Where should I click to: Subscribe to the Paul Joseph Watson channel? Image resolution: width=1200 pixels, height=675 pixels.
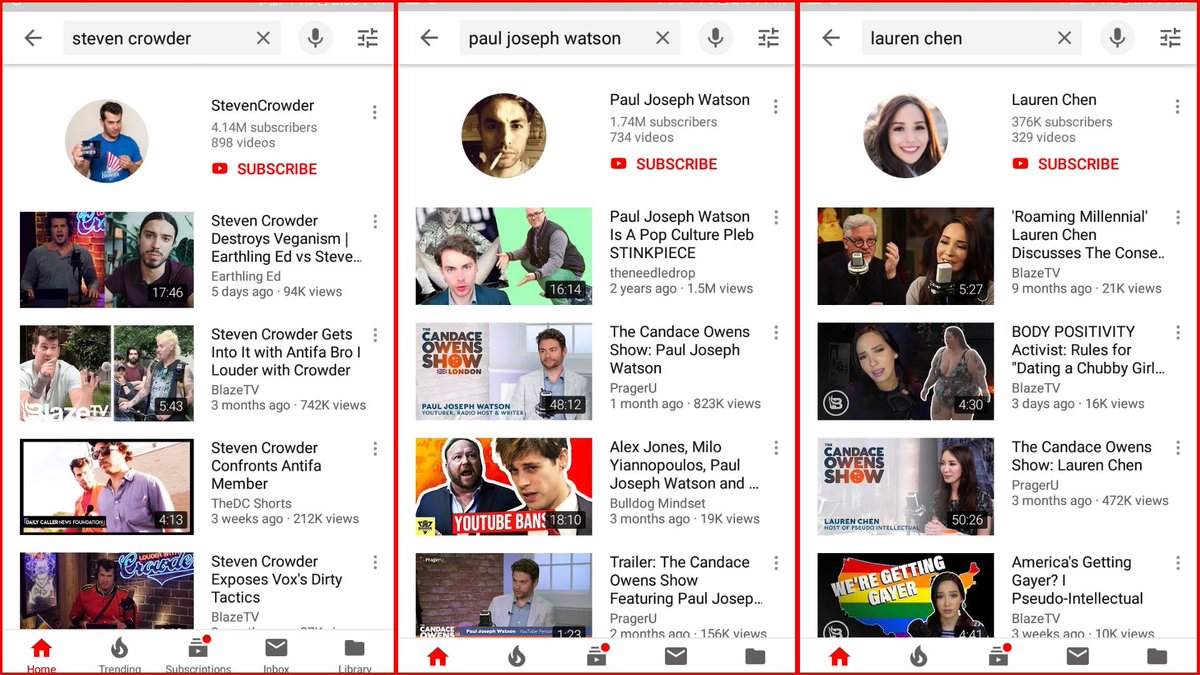664,164
